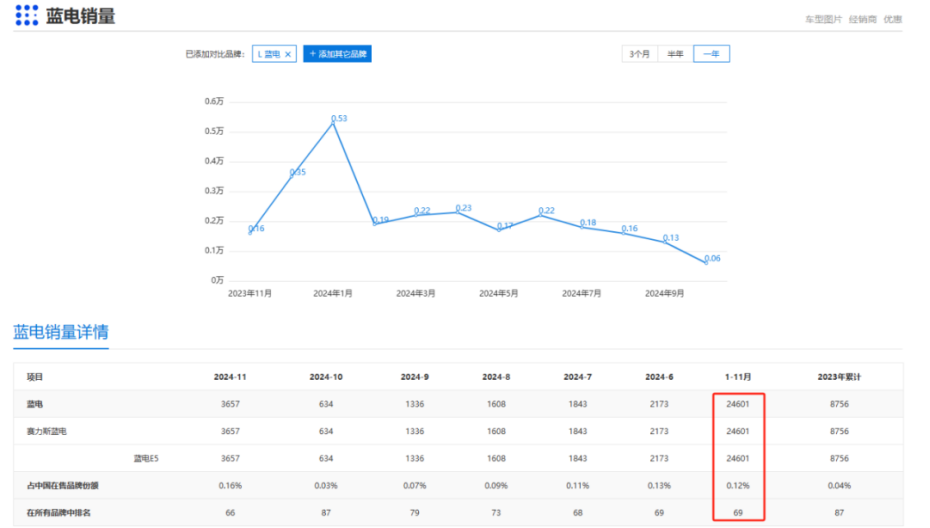This screenshot has width=930, height=528.
Task: Click the 添加其它品牌 button
Action: coord(337,54)
